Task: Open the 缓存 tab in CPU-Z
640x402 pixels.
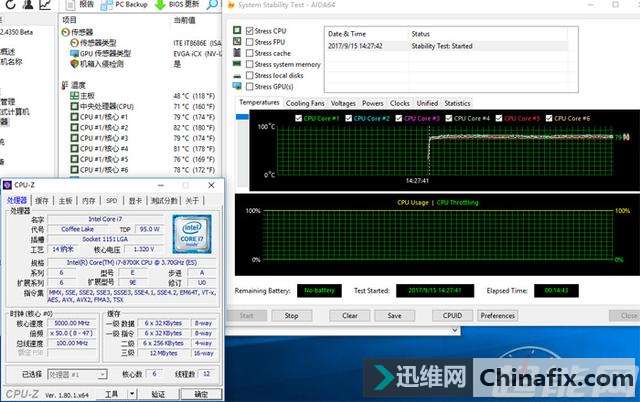Action: pos(42,200)
